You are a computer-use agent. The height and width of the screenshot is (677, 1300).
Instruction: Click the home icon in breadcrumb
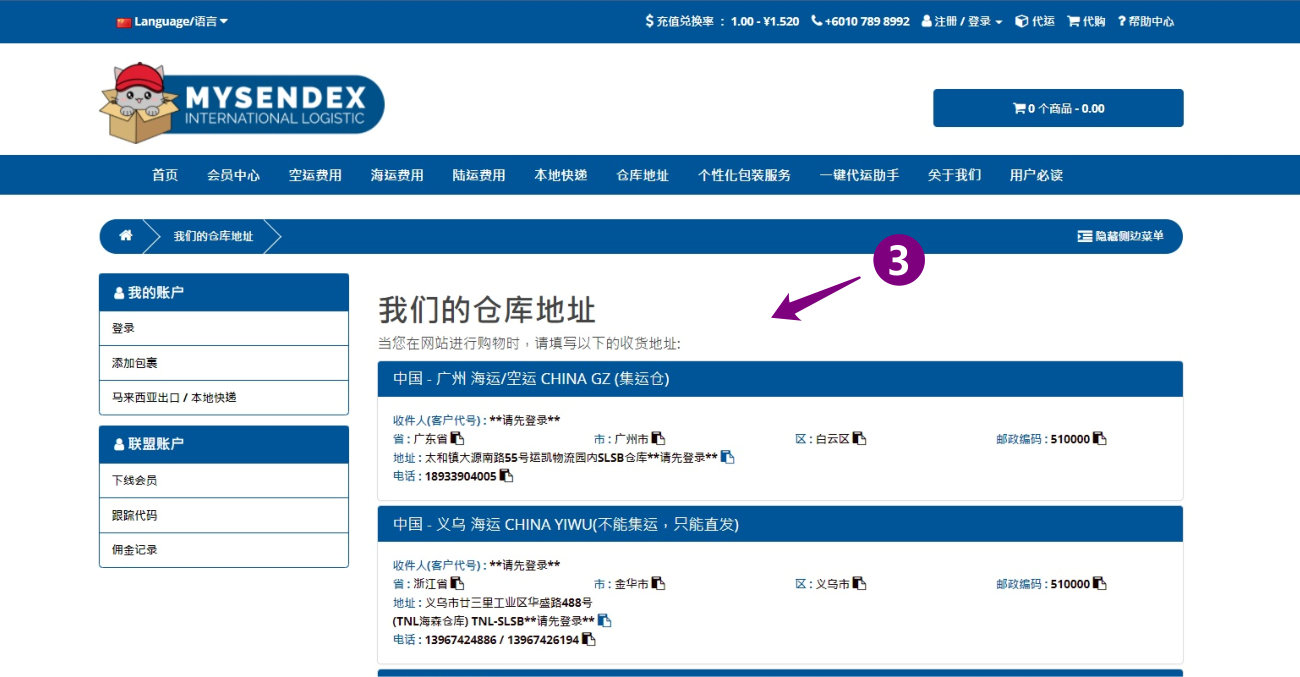point(125,236)
